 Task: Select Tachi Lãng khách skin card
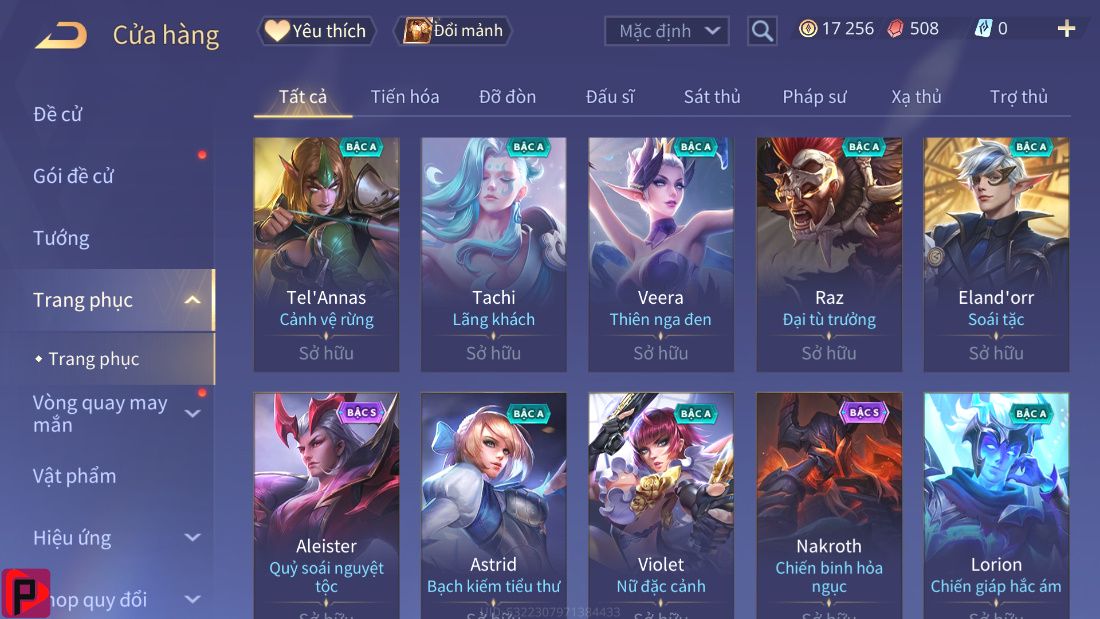[493, 254]
